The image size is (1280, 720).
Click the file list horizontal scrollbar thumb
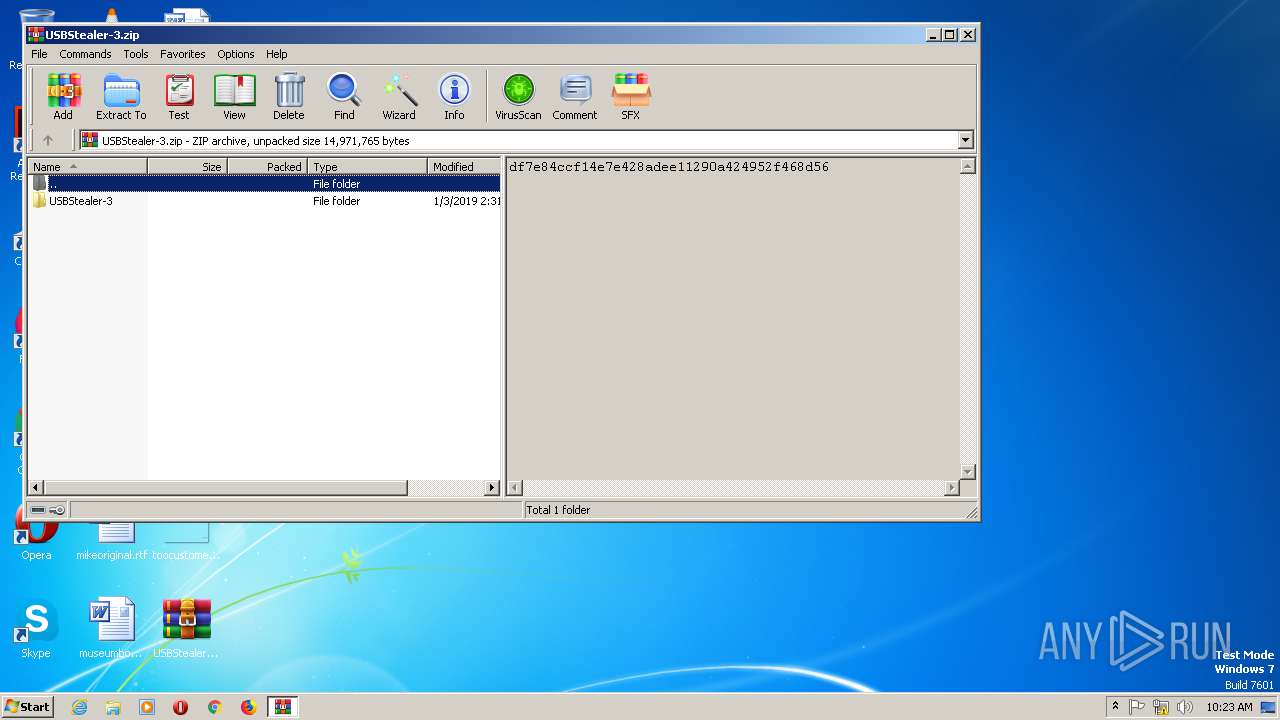click(226, 488)
